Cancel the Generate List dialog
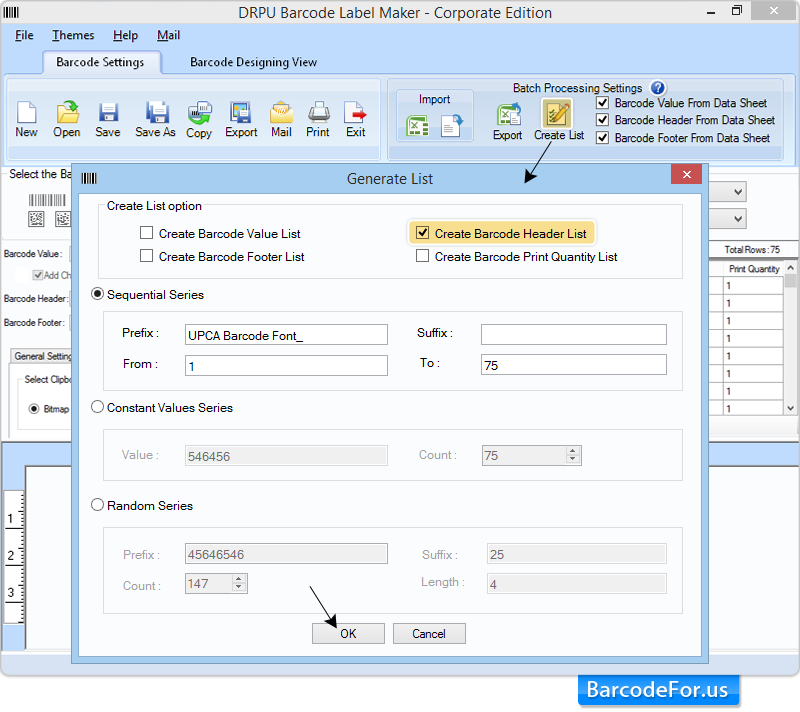The image size is (800, 712). 429,633
